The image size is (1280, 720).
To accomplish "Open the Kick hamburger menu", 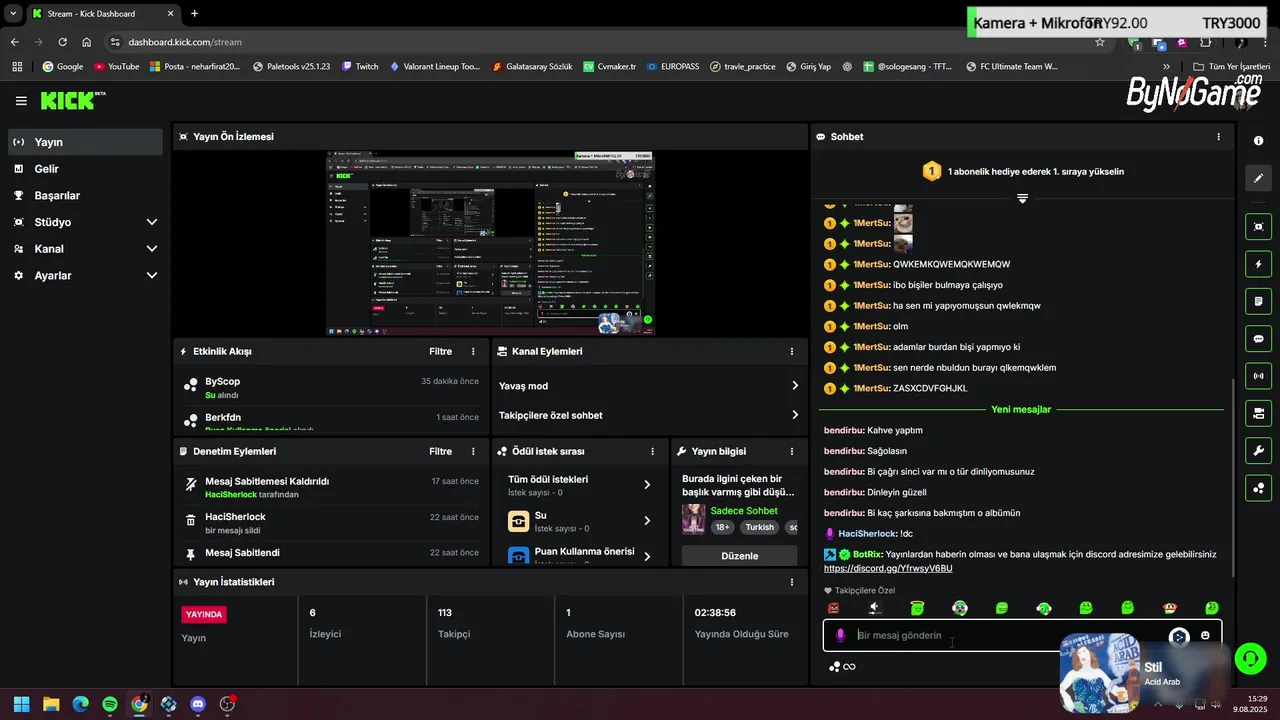I will pos(21,101).
